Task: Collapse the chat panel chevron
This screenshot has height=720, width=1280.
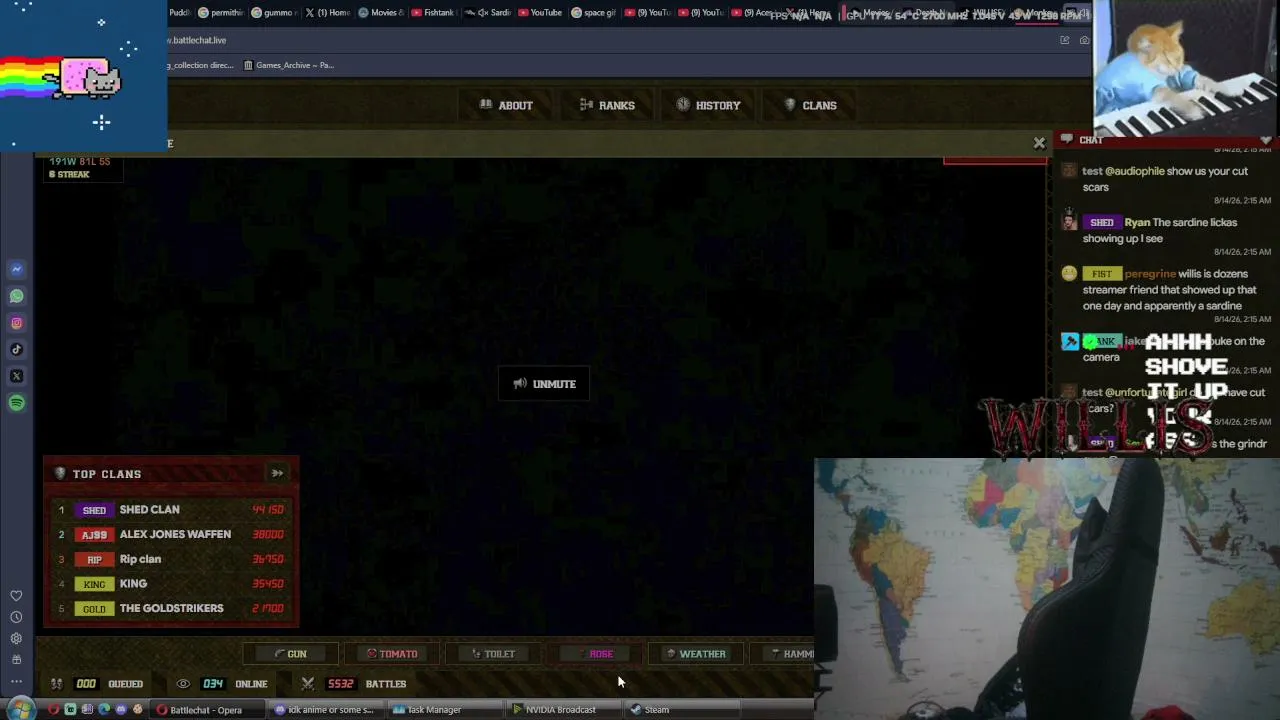Action: click(1266, 140)
